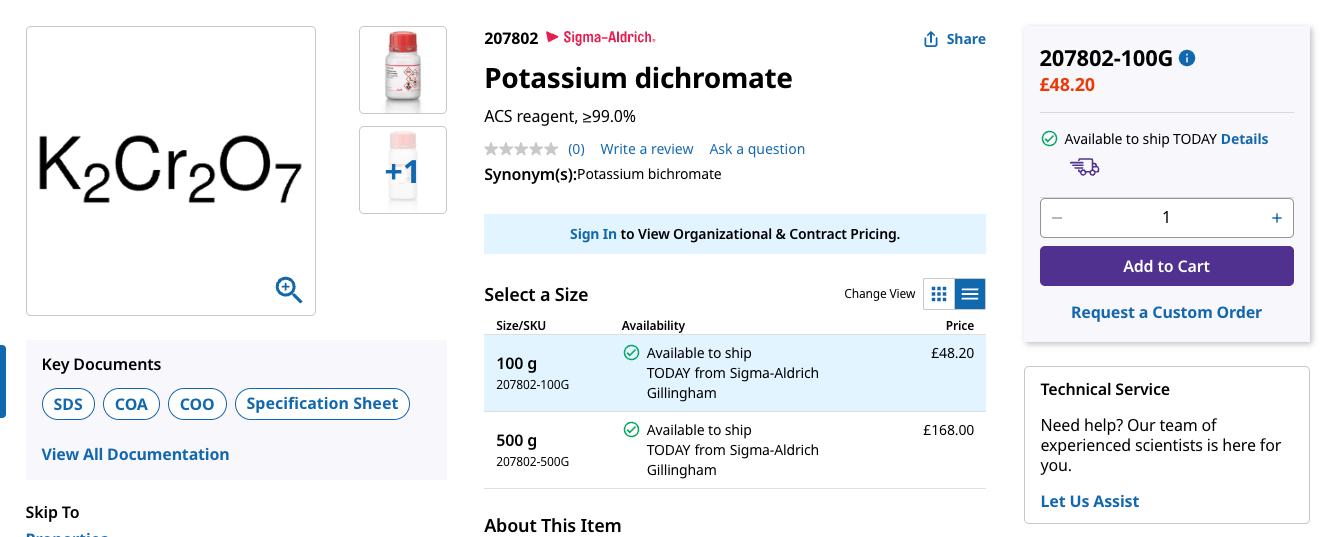Click Request a Custom Order link
The height and width of the screenshot is (537, 1331).
point(1167,312)
